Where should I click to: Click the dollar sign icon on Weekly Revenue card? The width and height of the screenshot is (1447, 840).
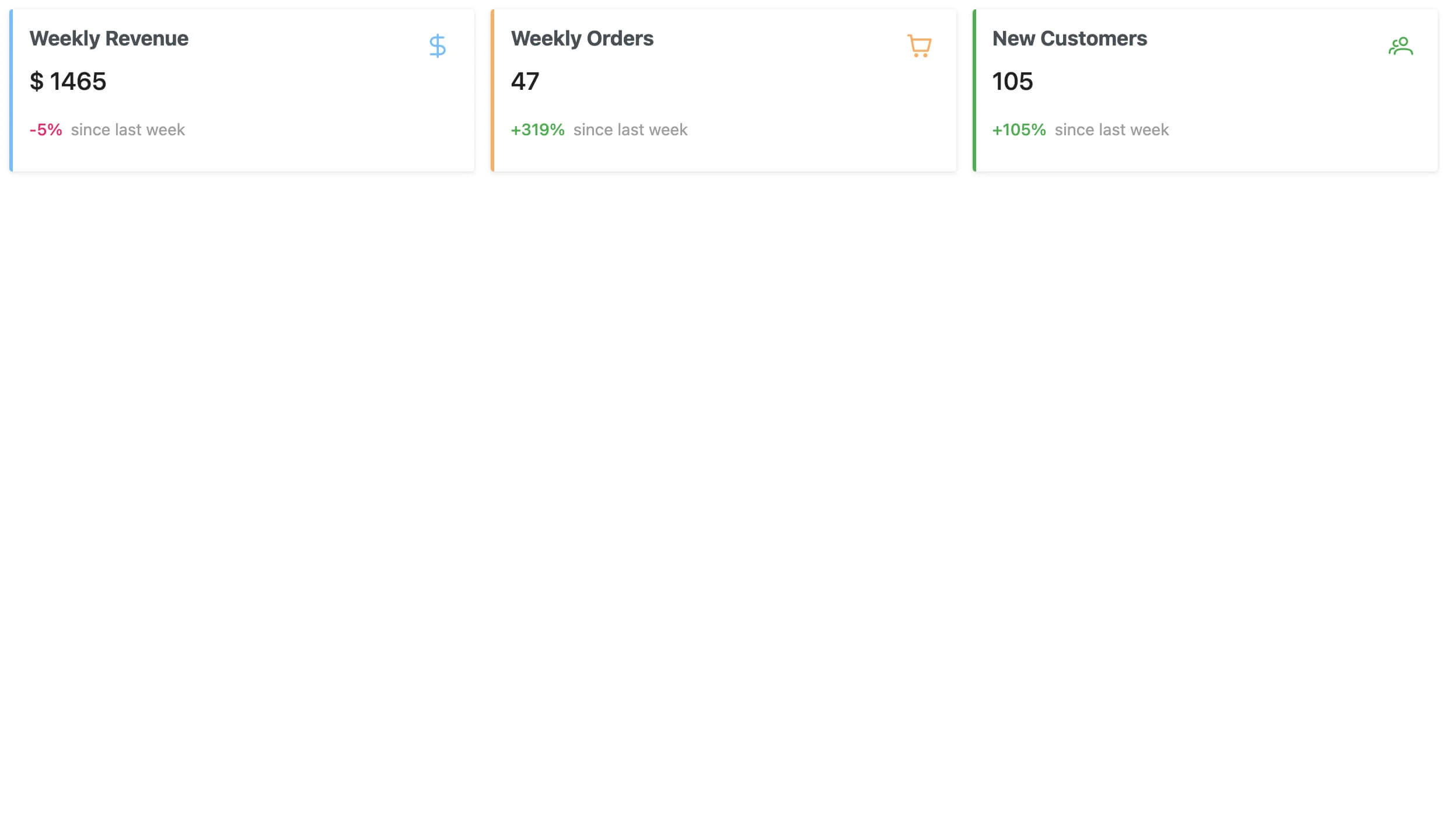437,45
